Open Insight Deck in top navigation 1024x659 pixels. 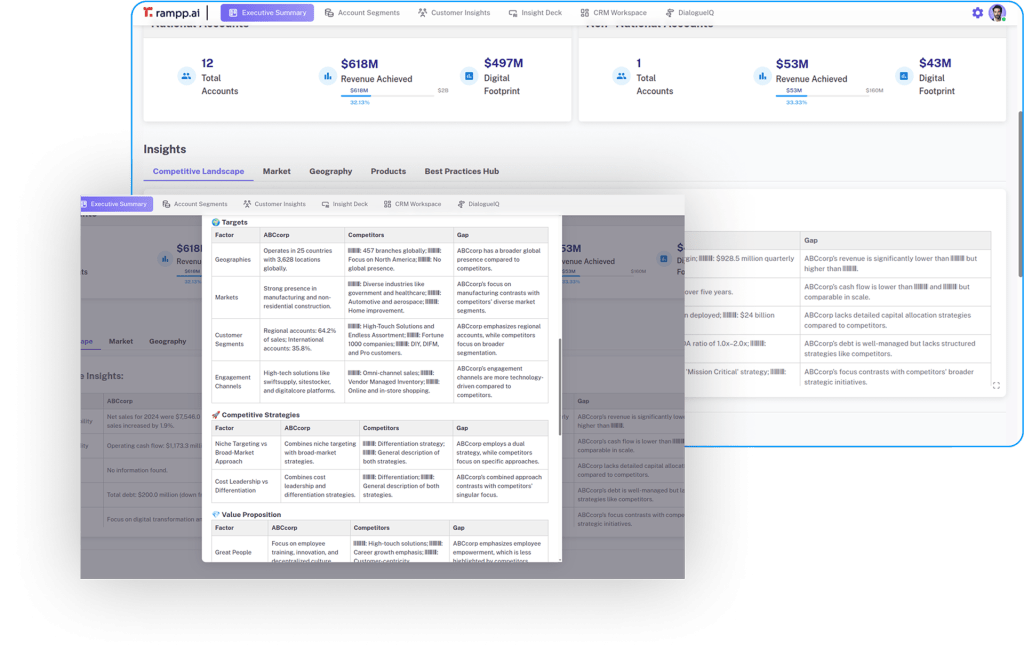(x=535, y=13)
